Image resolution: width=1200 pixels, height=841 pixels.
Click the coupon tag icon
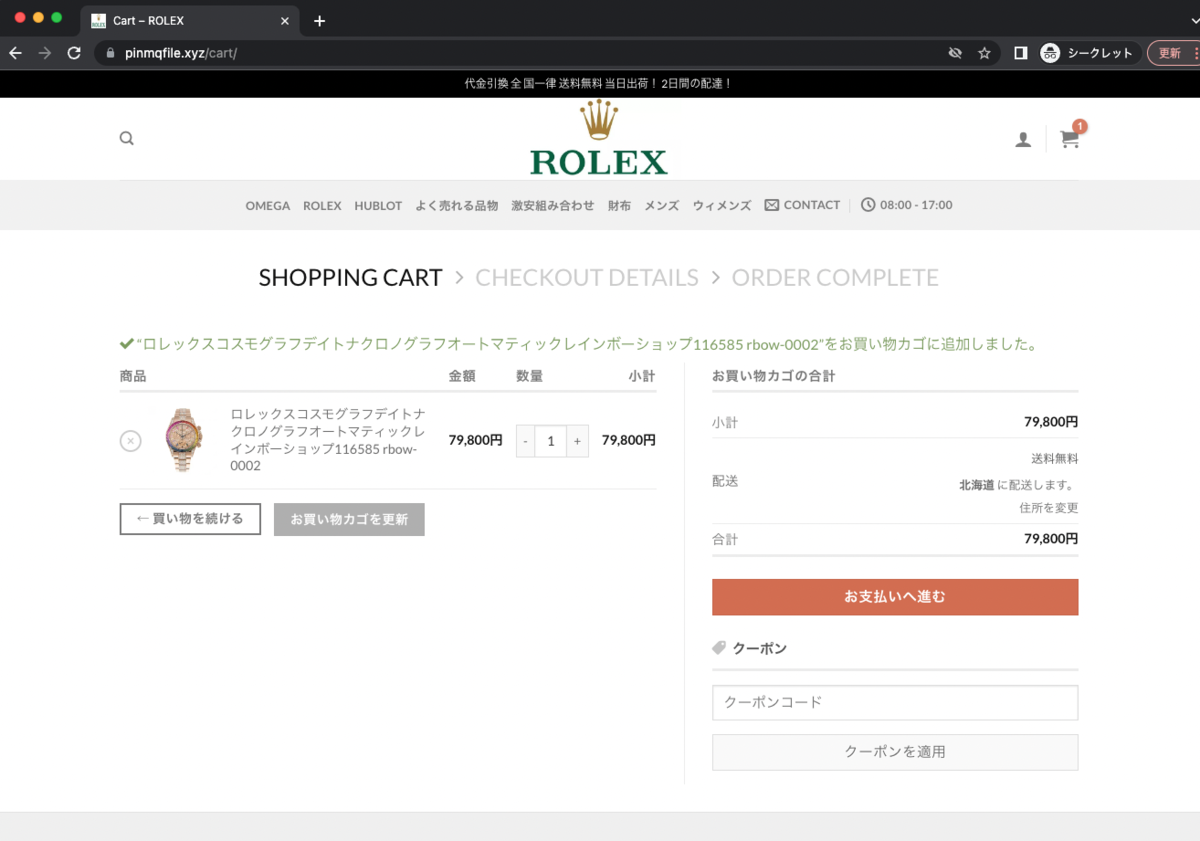719,648
